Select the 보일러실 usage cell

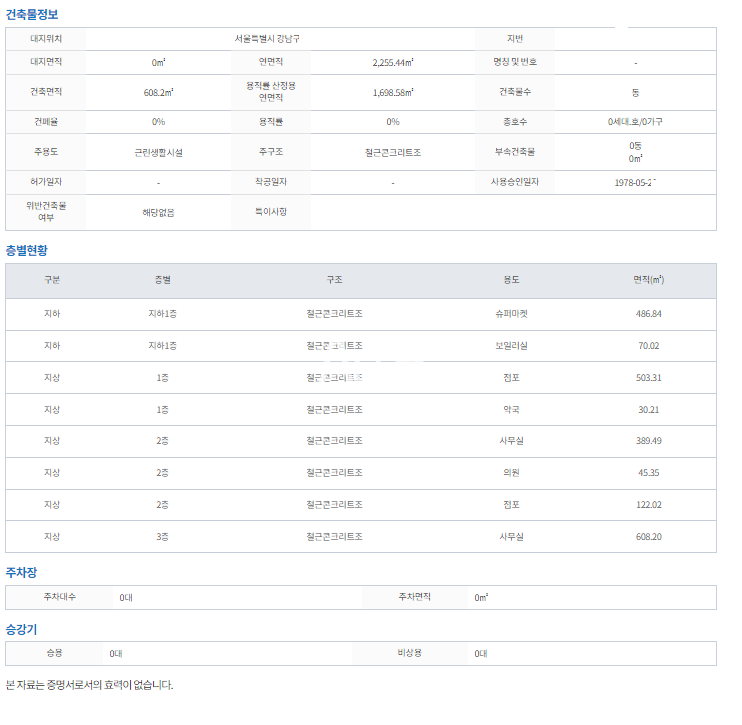coord(512,346)
